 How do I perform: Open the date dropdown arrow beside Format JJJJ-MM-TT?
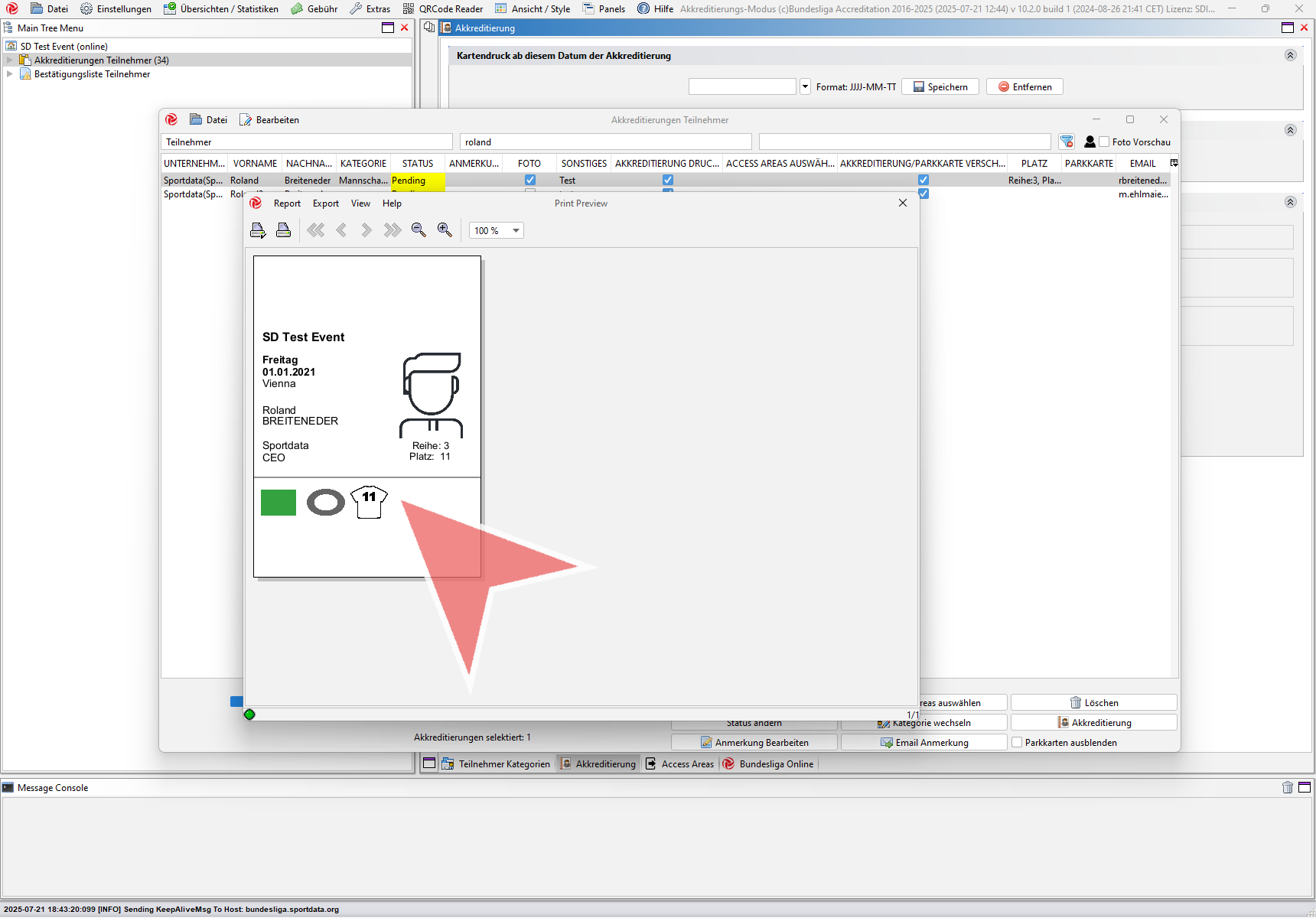tap(805, 86)
